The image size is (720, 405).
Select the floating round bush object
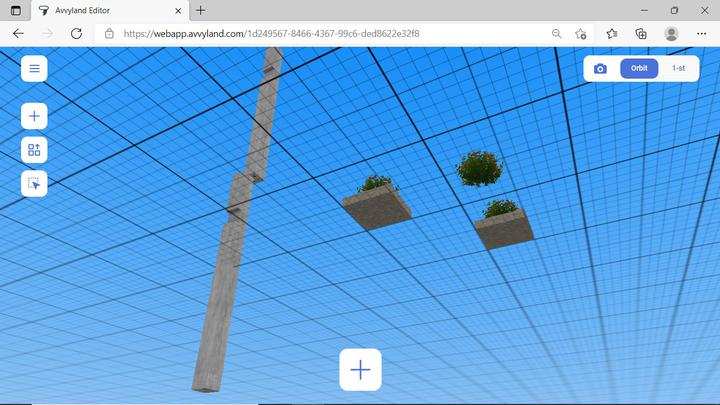click(479, 168)
